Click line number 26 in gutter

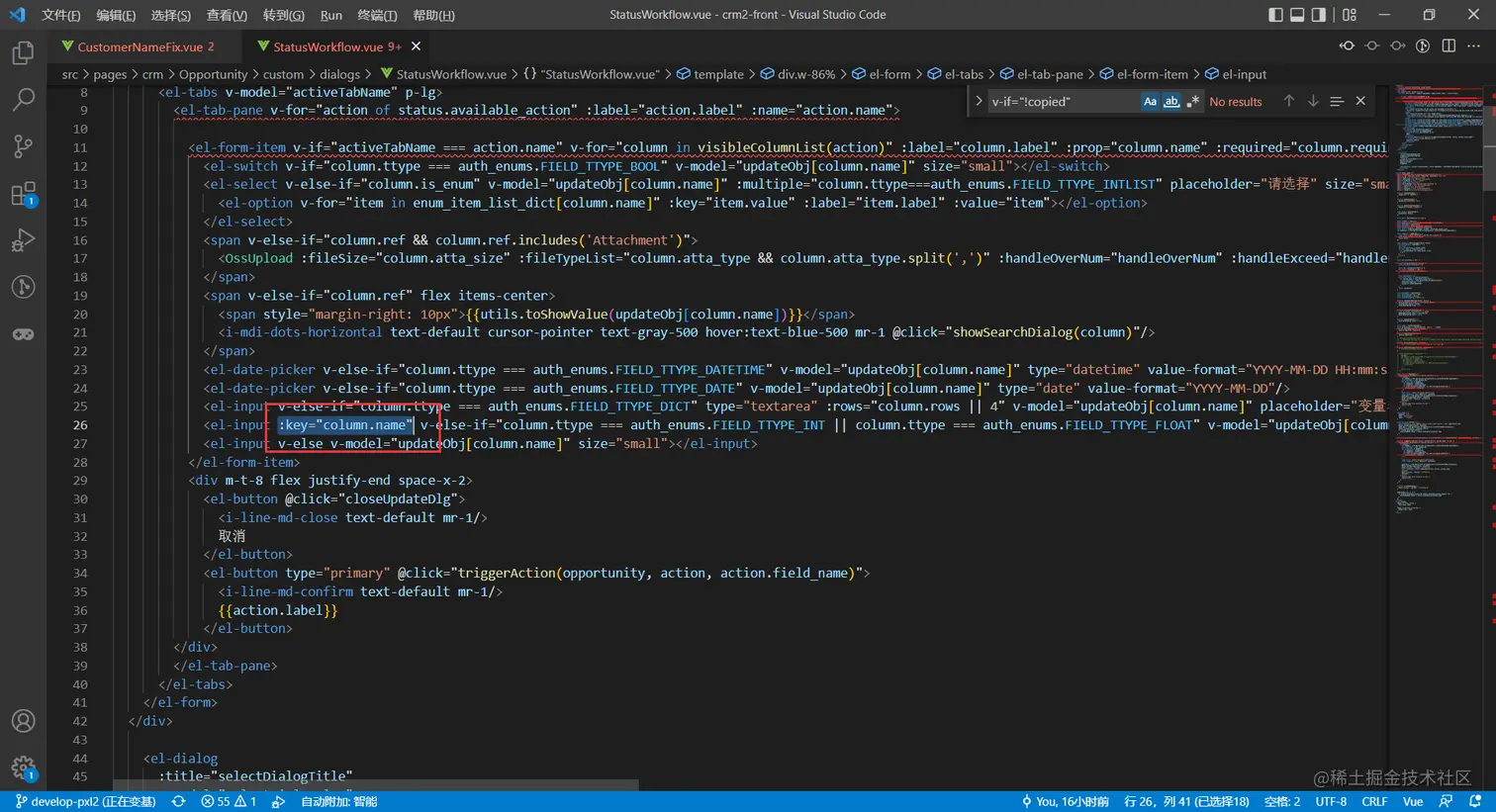[79, 424]
